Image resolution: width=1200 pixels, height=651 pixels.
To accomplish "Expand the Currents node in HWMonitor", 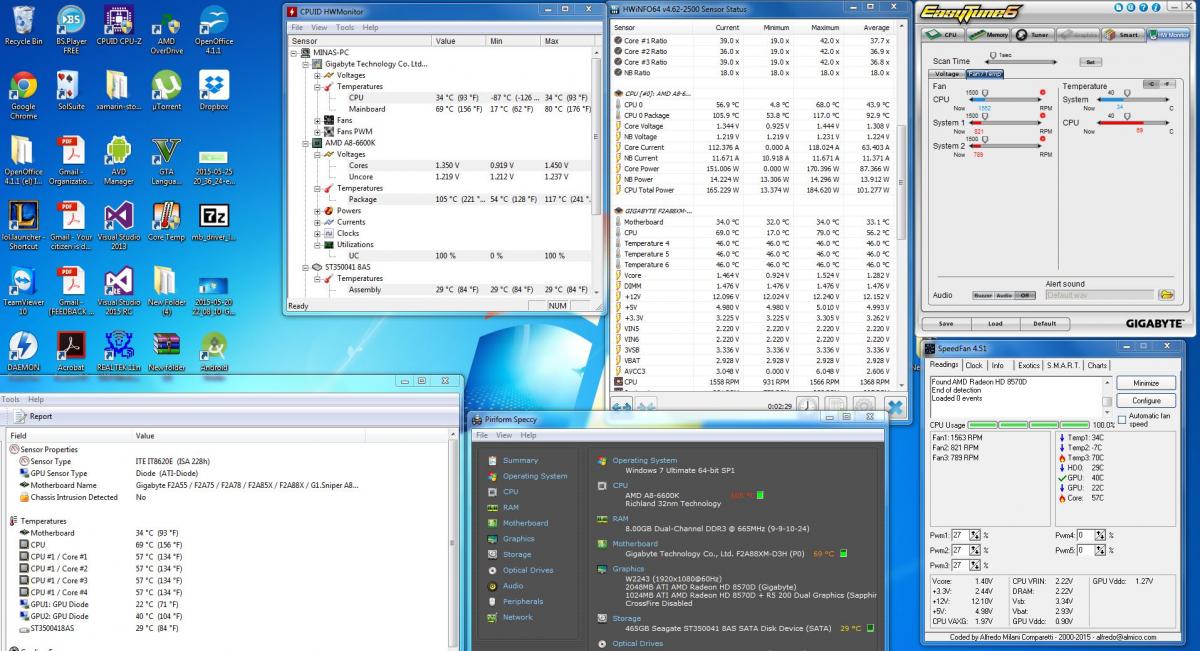I will (318, 222).
